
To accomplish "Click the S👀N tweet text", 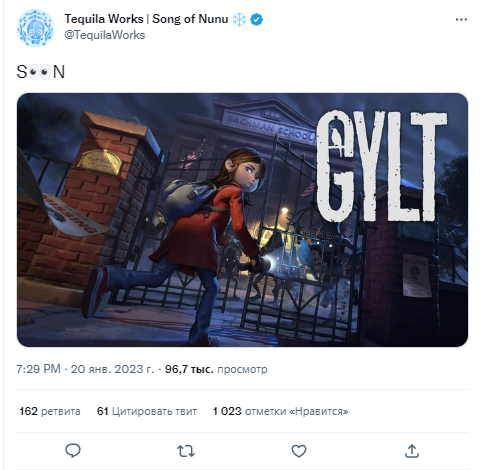I will [x=41, y=72].
